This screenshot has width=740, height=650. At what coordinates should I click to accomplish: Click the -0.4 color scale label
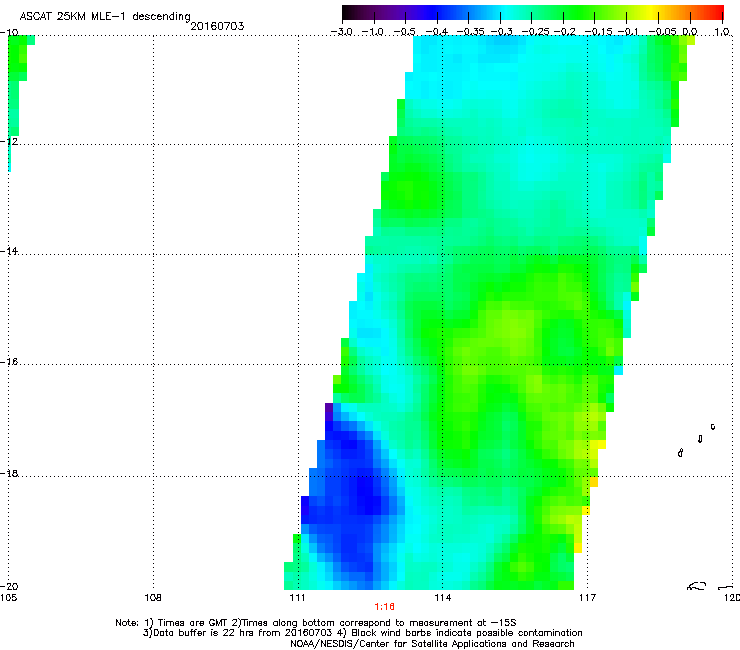(437, 32)
